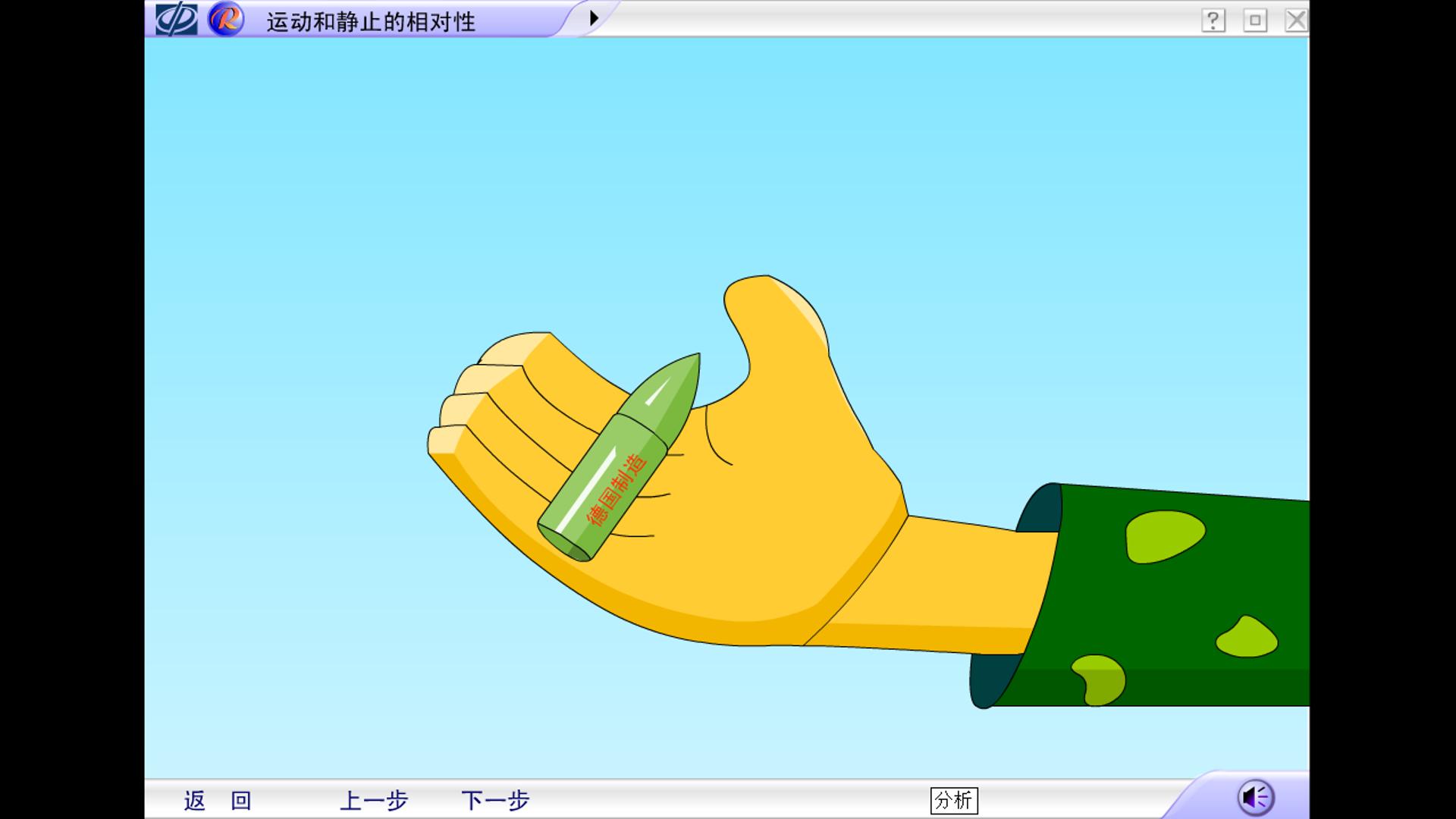Image resolution: width=1456 pixels, height=819 pixels.
Task: Click the blue logo icon in title bar
Action: (x=176, y=20)
